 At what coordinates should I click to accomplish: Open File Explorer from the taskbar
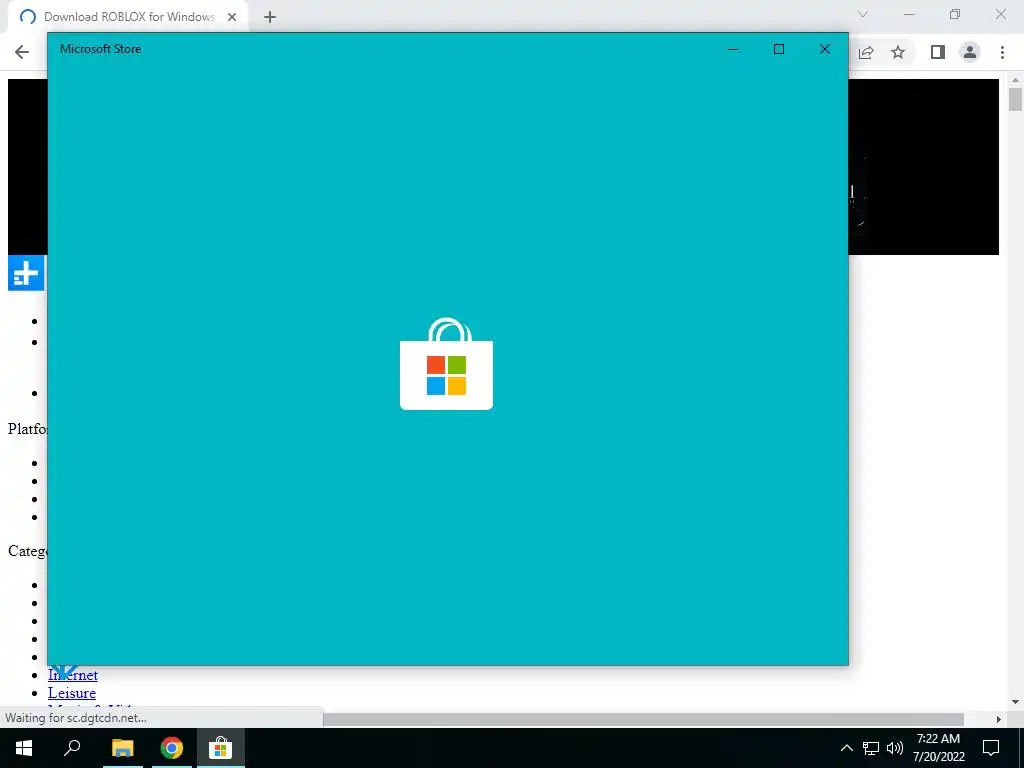(x=122, y=748)
